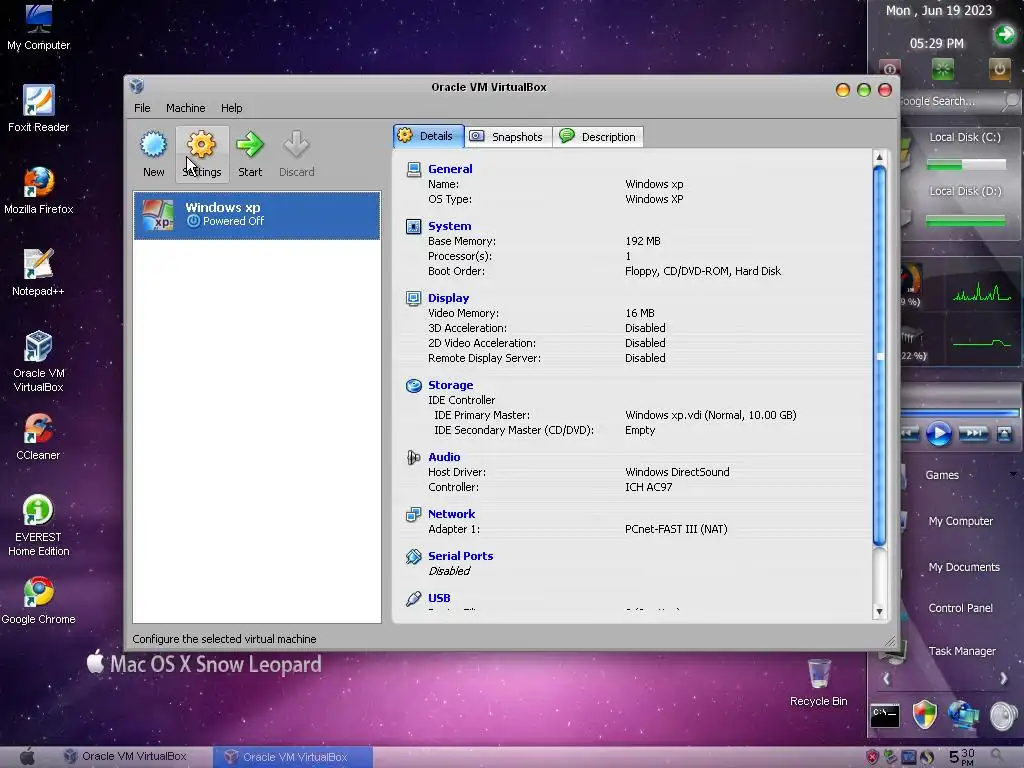
Task: Click the sidebar network globe icon
Action: tap(963, 715)
